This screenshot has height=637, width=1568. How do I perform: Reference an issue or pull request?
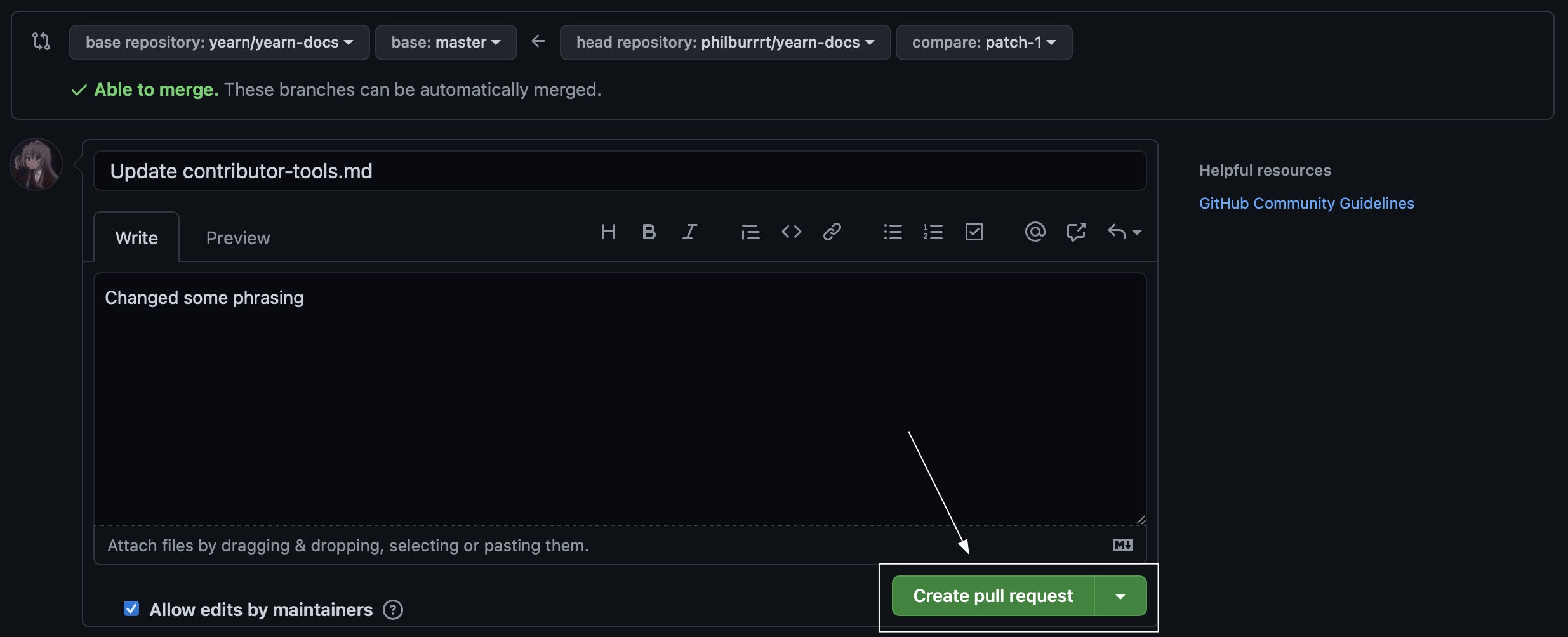point(1076,232)
